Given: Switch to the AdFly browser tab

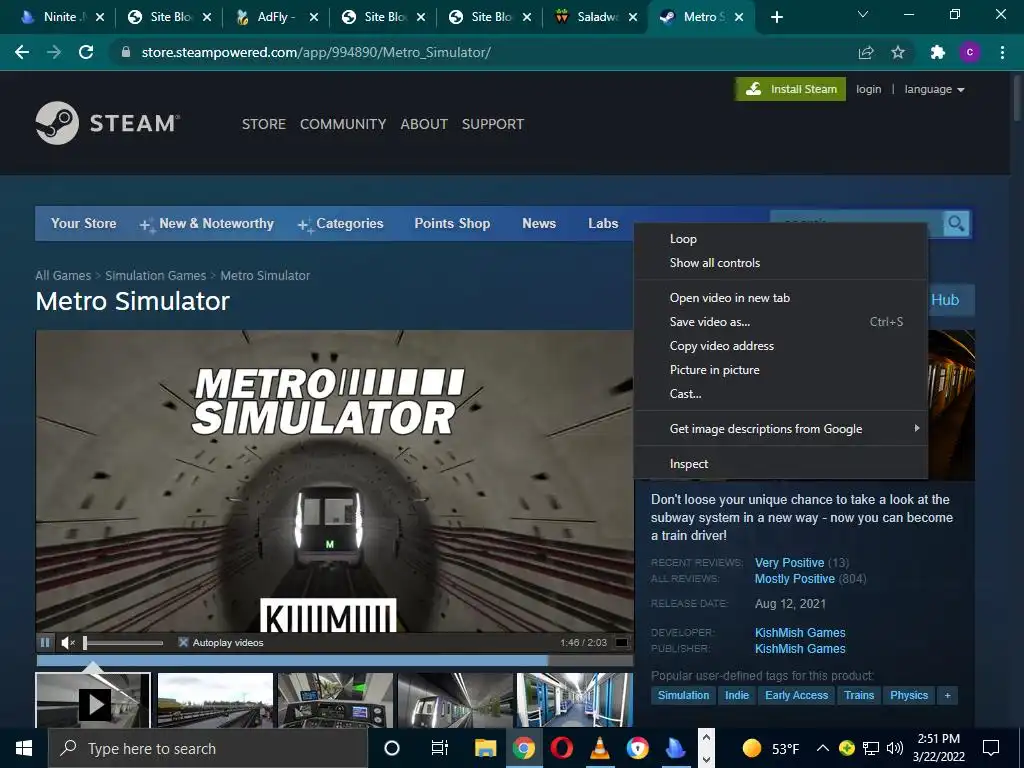Looking at the screenshot, I should (x=274, y=17).
